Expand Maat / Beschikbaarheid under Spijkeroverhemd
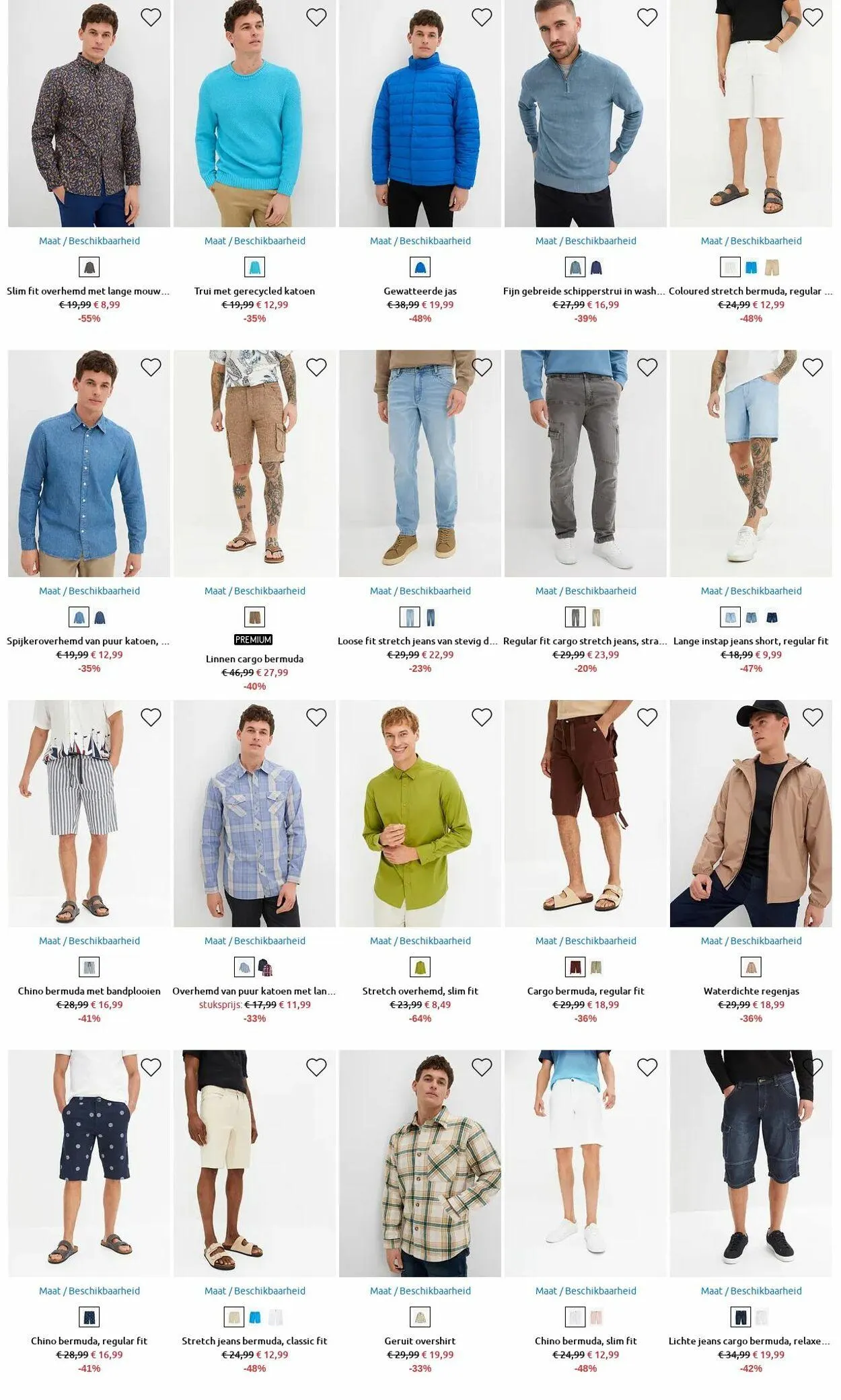Image resolution: width=841 pixels, height=1400 pixels. click(89, 591)
